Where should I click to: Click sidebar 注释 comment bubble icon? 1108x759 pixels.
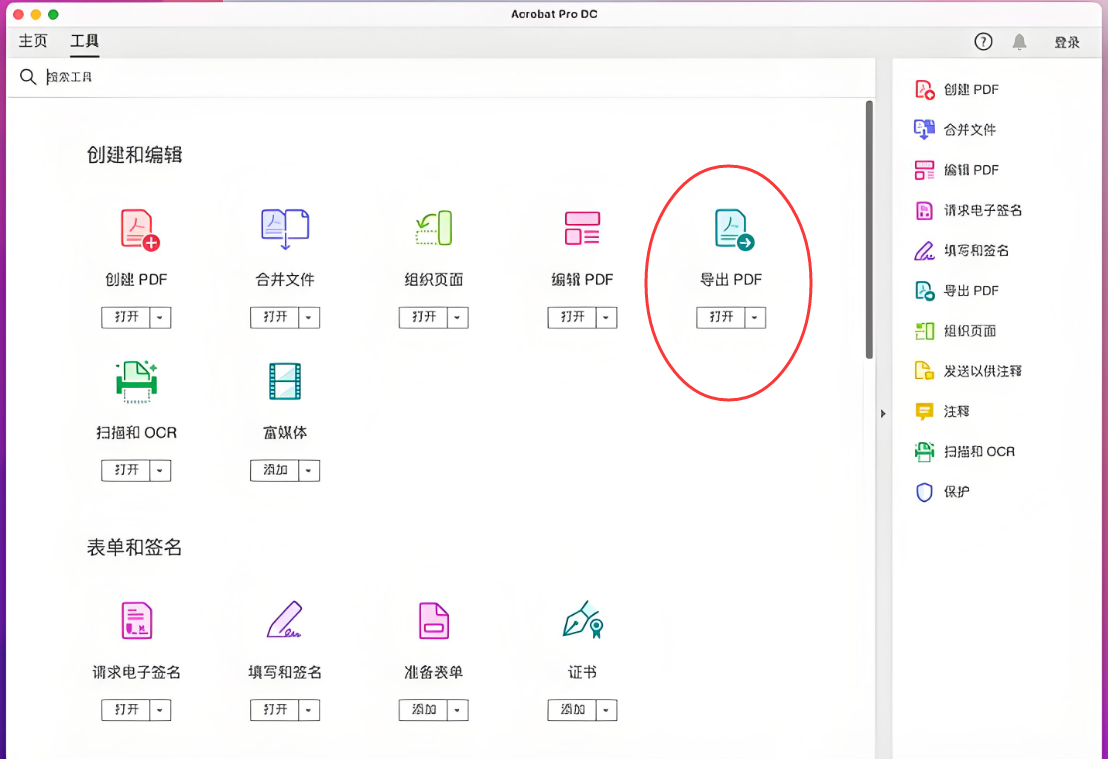[924, 411]
